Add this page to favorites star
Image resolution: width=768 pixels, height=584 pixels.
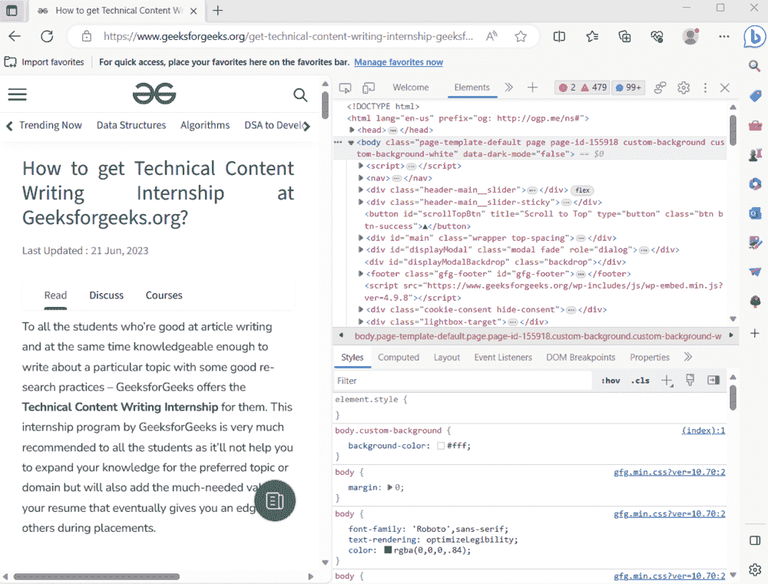click(x=521, y=36)
